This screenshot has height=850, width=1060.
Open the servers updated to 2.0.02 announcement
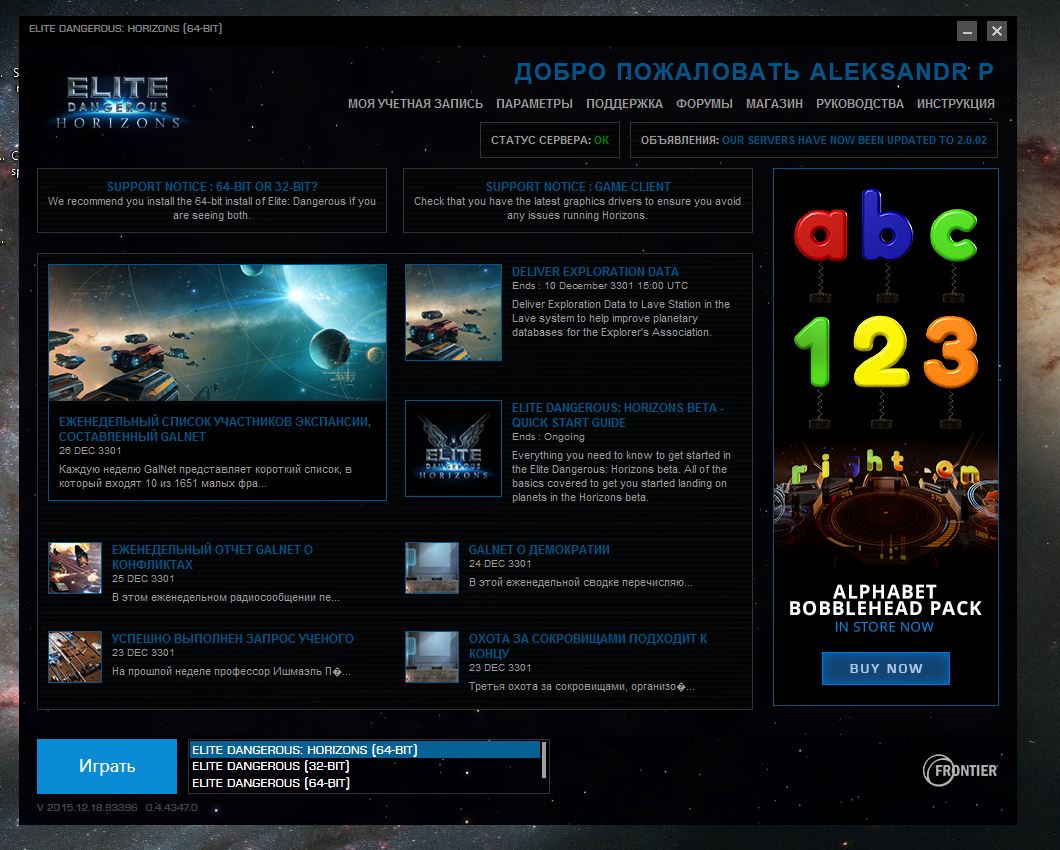point(854,140)
